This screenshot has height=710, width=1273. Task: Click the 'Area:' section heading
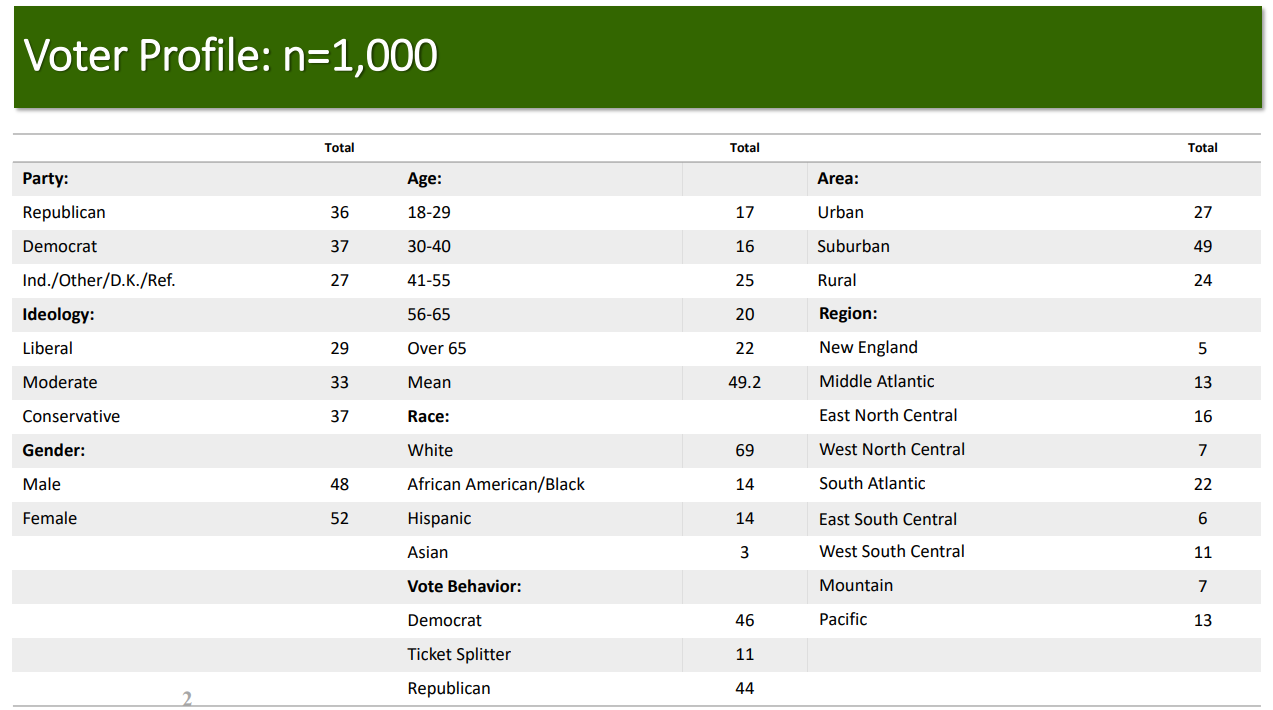click(x=838, y=179)
